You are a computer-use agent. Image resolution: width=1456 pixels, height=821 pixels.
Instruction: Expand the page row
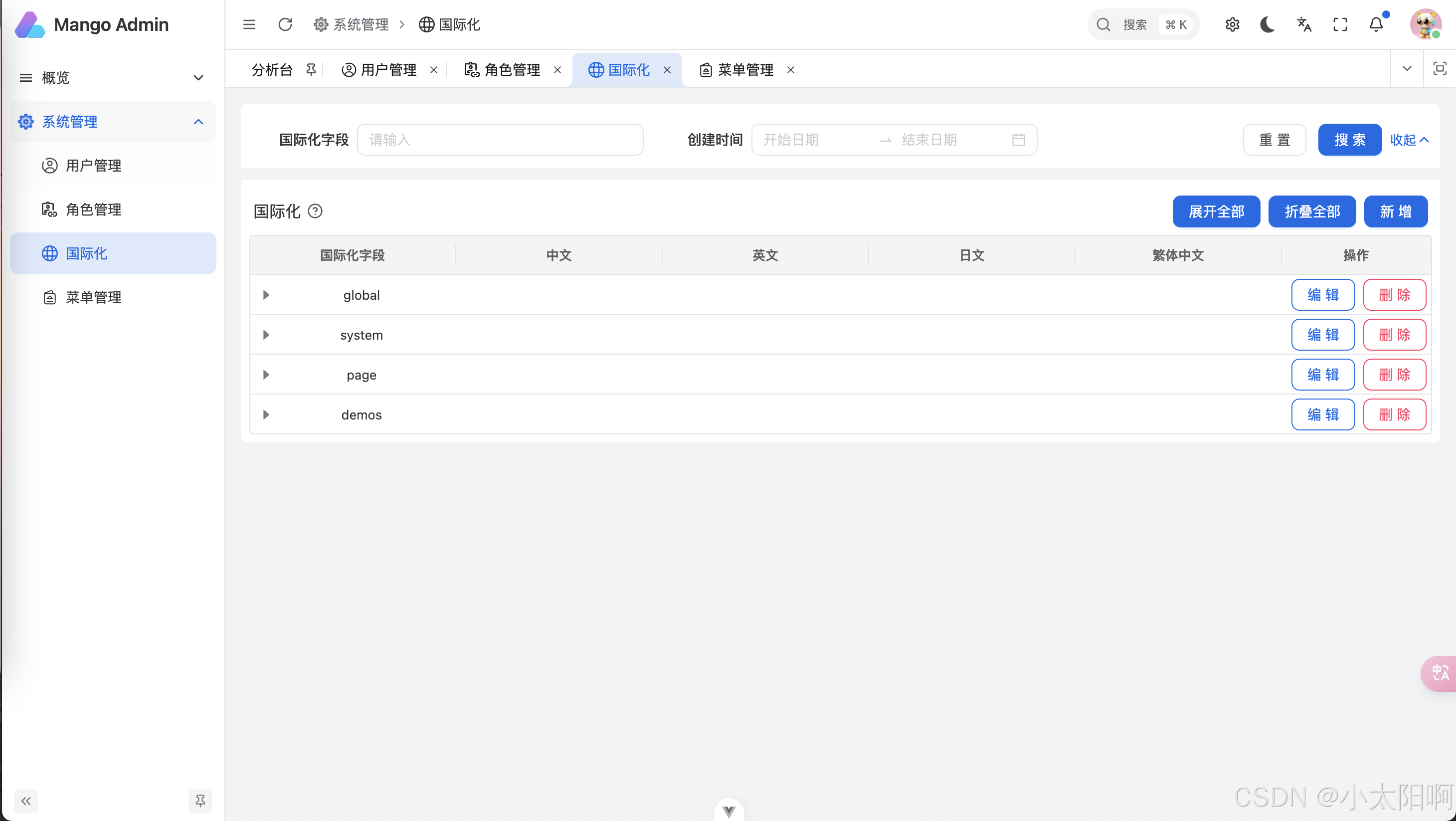coord(266,374)
